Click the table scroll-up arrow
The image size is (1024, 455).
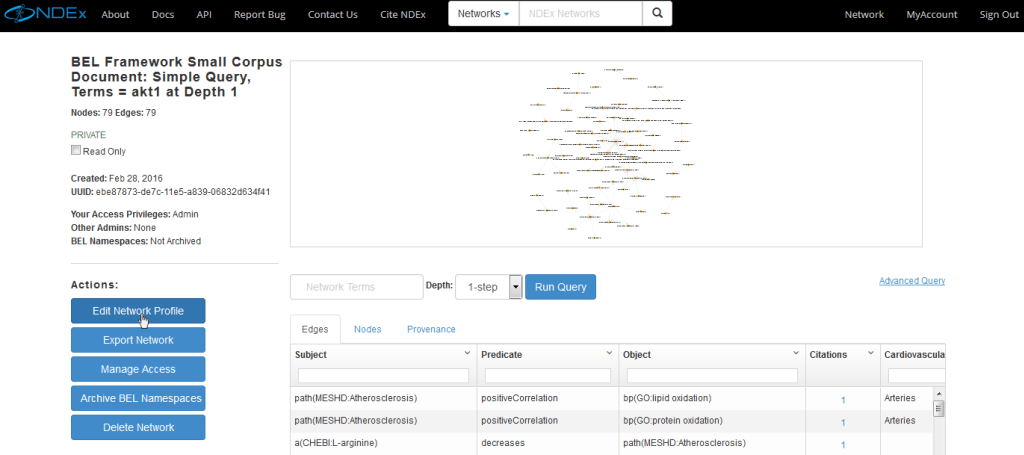click(939, 394)
